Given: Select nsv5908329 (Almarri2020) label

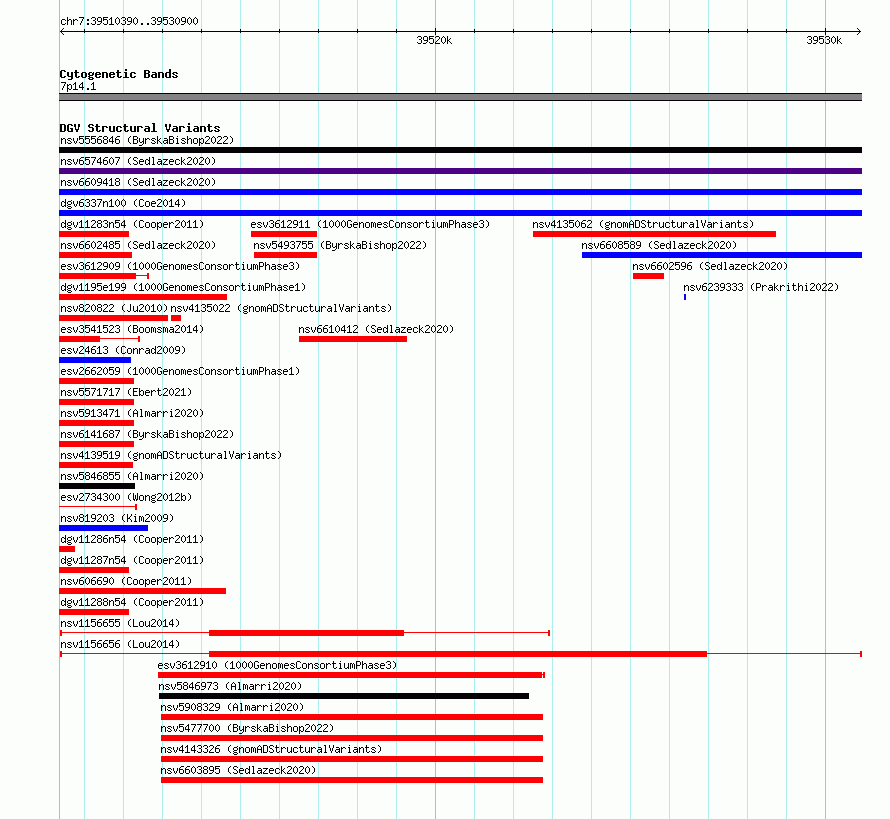Looking at the screenshot, I should (232, 707).
